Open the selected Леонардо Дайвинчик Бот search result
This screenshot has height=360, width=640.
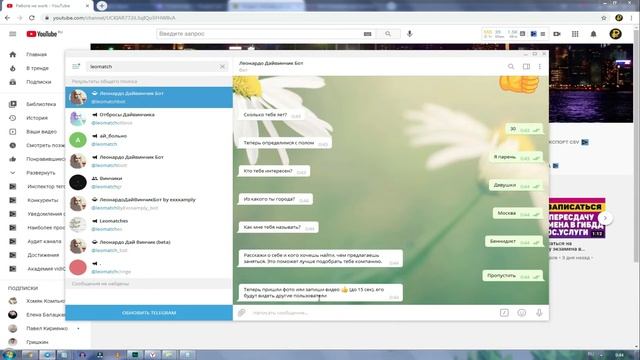tap(149, 97)
